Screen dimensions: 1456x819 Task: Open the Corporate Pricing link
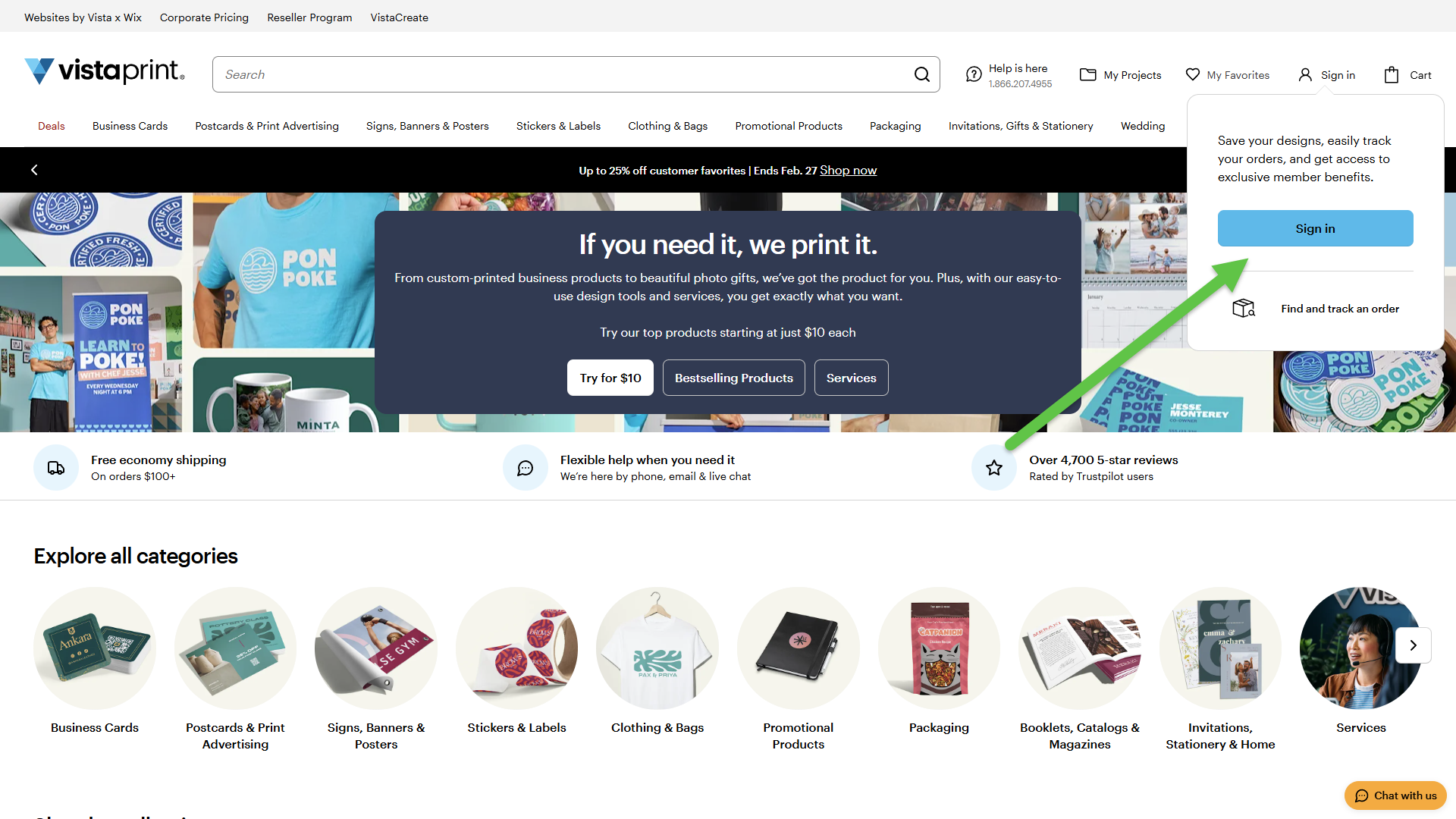(x=204, y=17)
